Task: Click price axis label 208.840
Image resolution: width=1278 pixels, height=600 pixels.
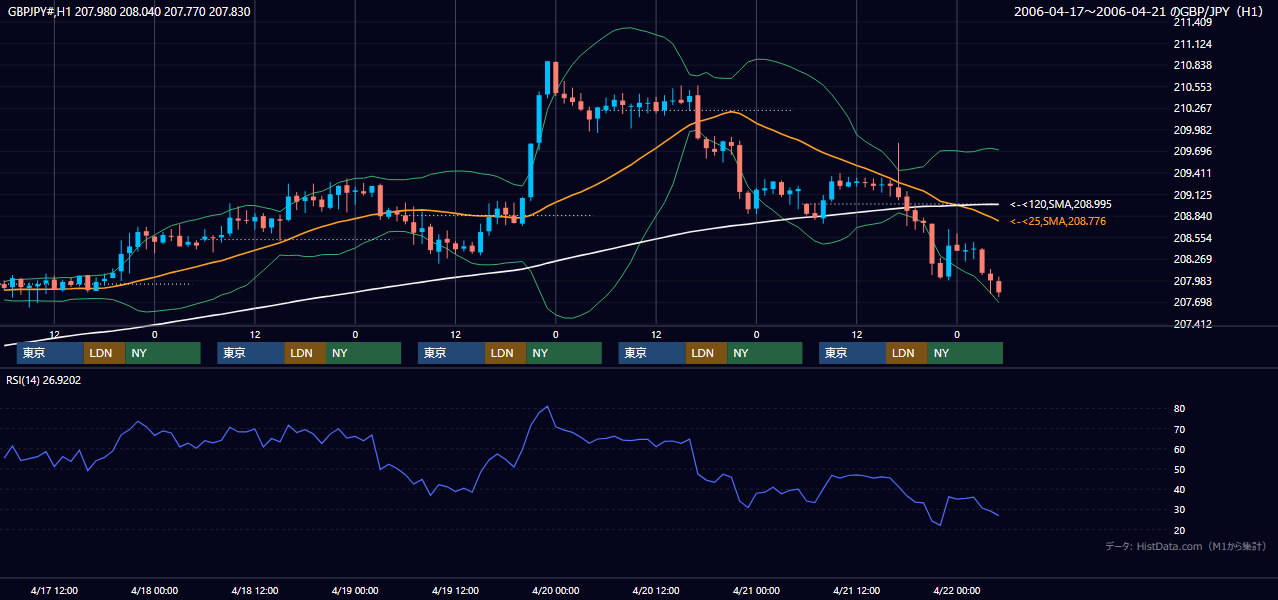Action: [1193, 216]
